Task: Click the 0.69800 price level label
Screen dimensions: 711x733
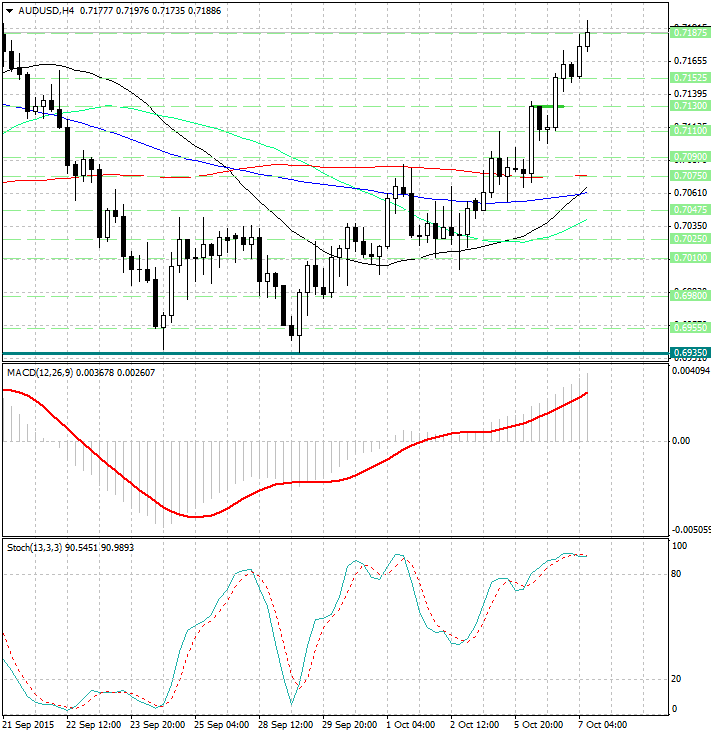Action: [x=690, y=295]
